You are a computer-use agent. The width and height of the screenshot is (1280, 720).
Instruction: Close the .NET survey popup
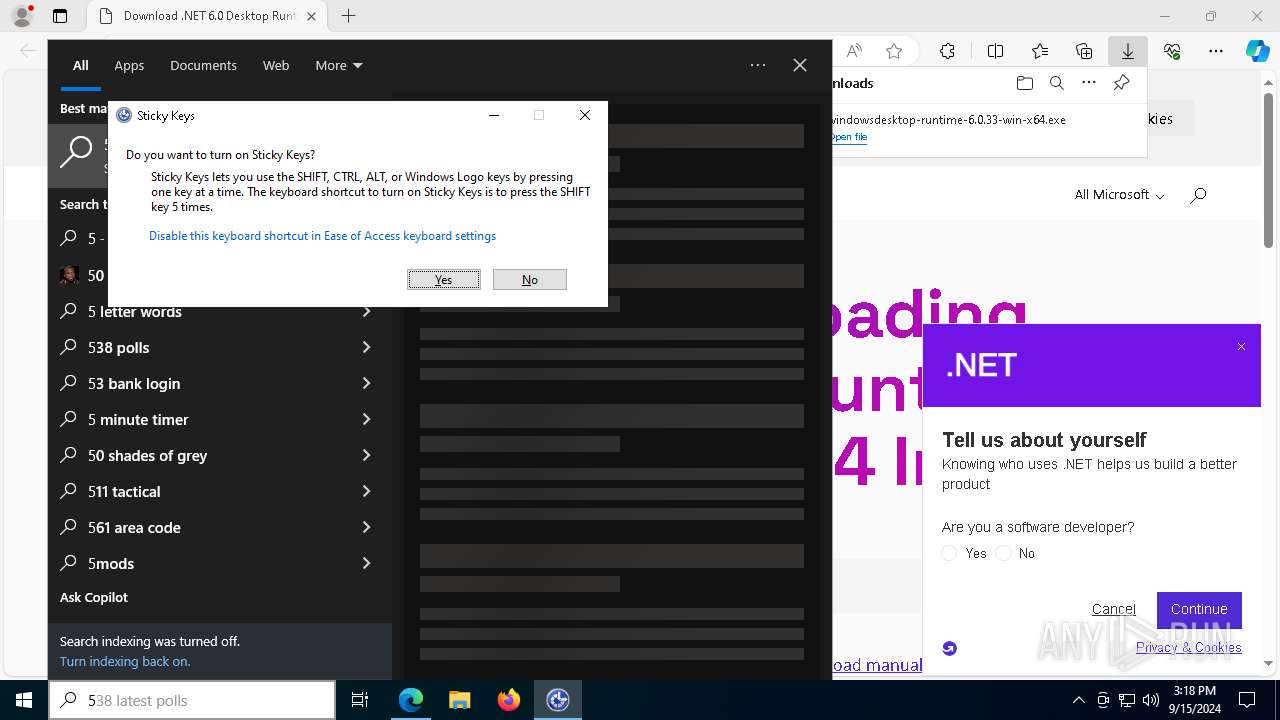tap(1241, 347)
